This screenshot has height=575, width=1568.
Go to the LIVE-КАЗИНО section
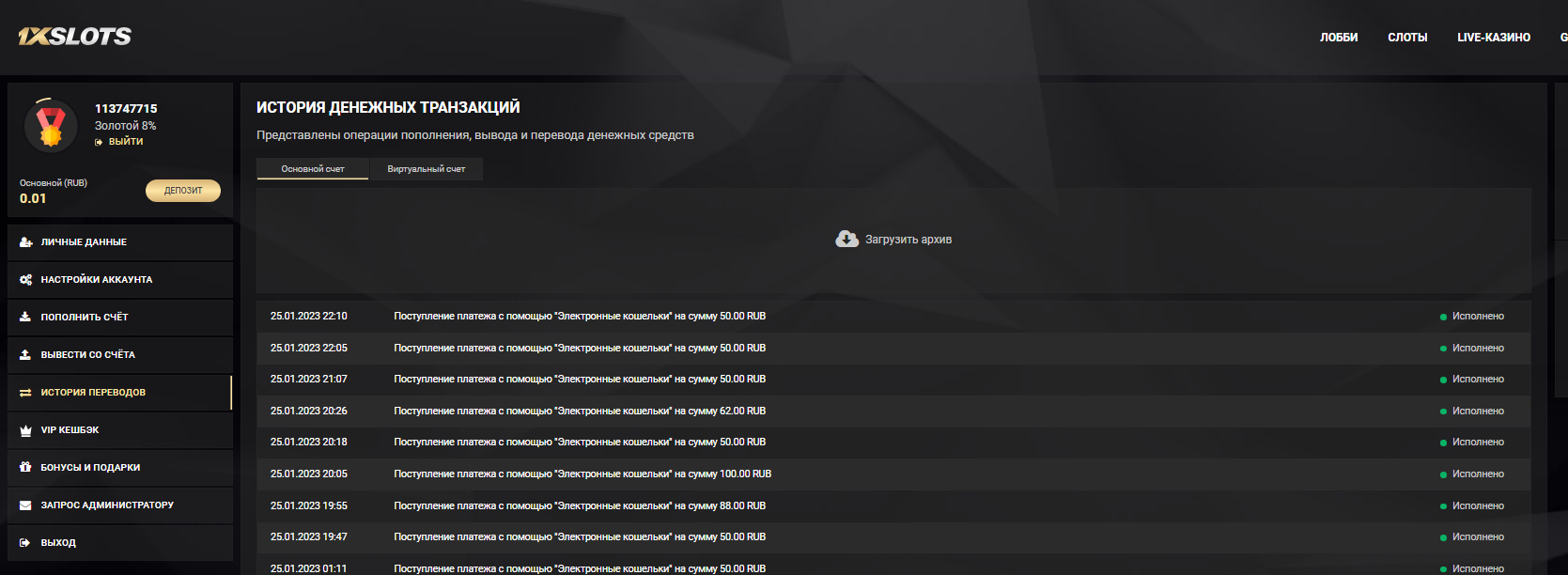pyautogui.click(x=1494, y=38)
